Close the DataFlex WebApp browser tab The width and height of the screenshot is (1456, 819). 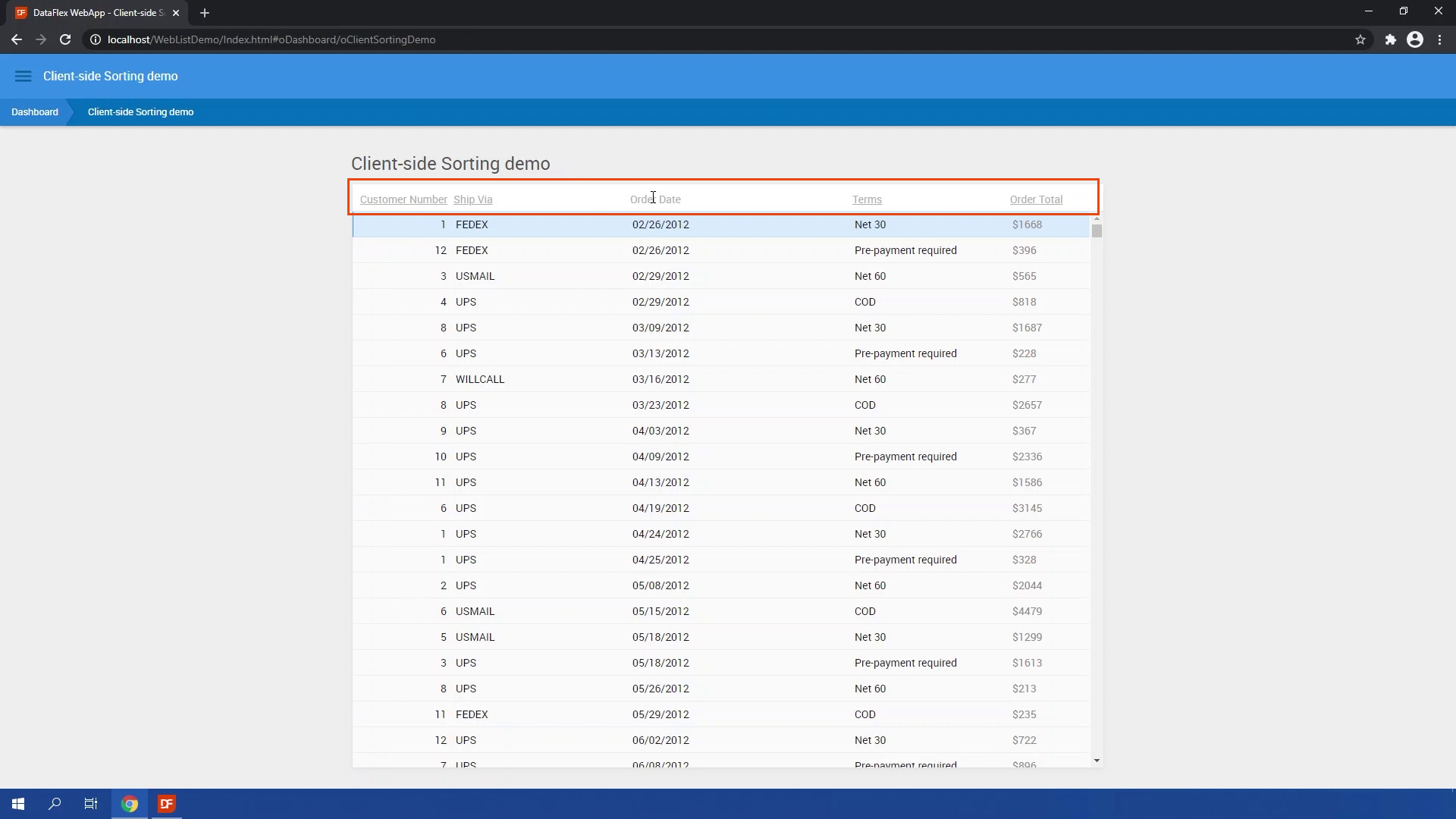tap(176, 13)
